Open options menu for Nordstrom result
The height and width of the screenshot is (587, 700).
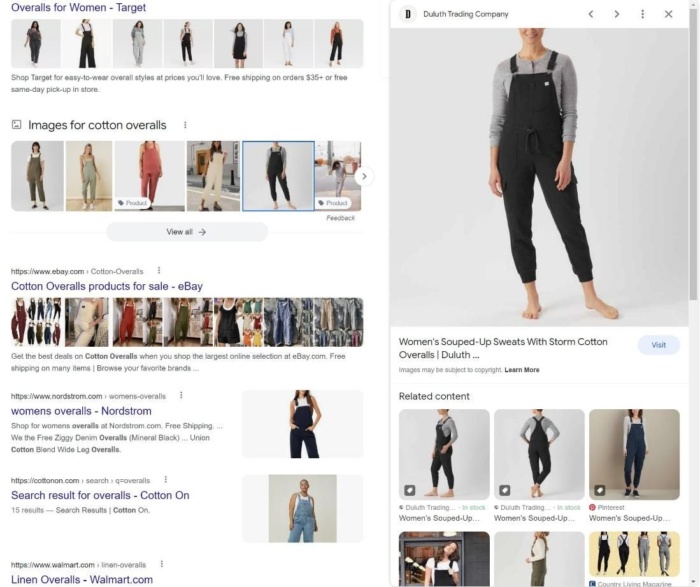[x=181, y=395]
